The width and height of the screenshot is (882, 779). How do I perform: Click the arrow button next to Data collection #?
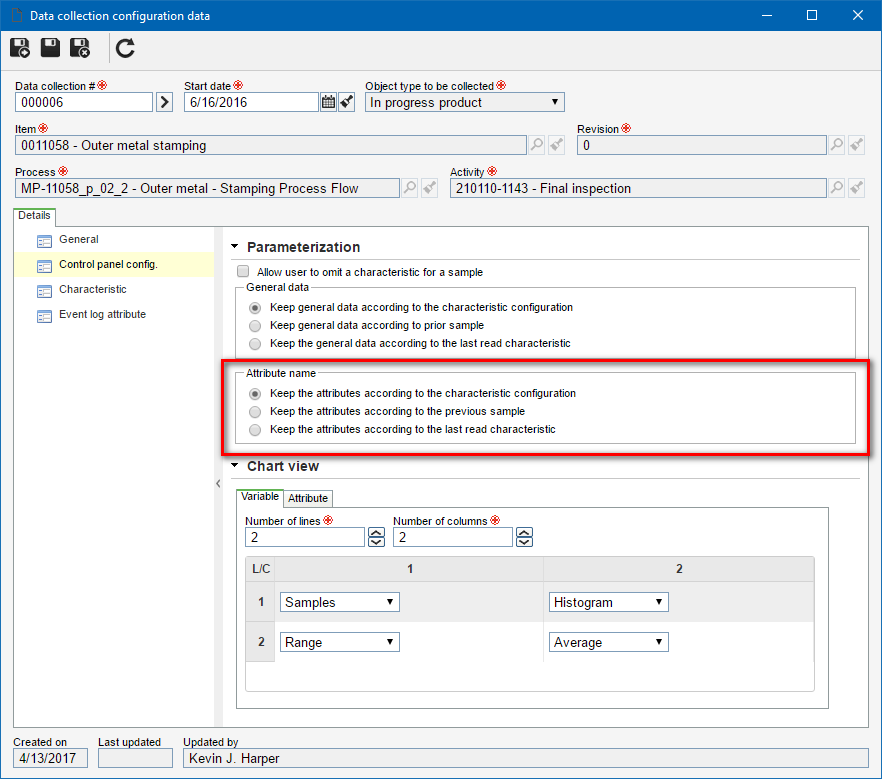coord(164,102)
